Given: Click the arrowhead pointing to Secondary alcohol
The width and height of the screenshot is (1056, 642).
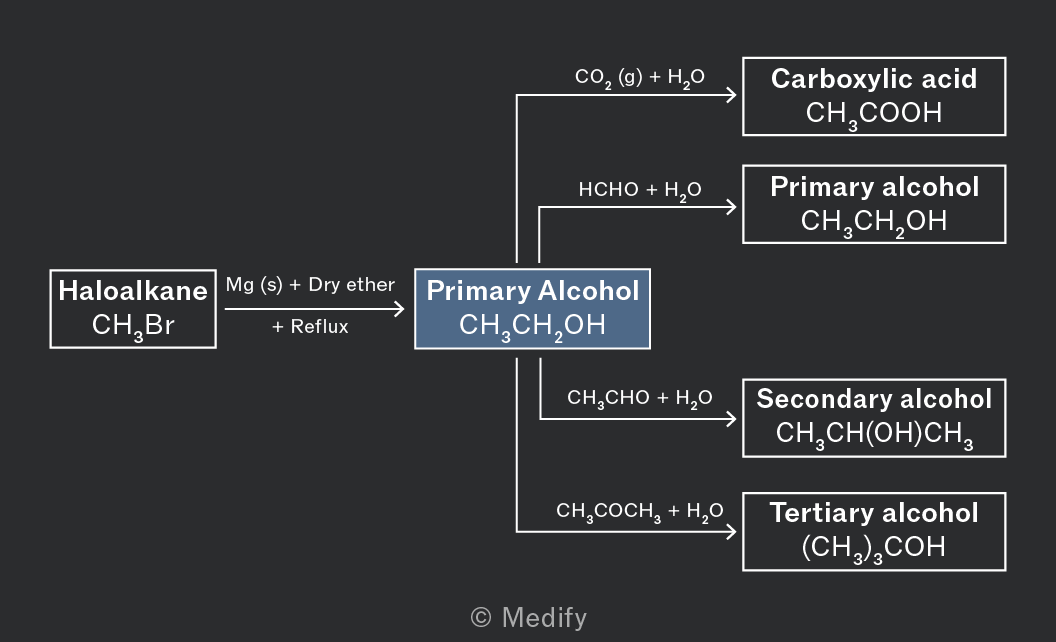Looking at the screenshot, I should coord(731,419).
